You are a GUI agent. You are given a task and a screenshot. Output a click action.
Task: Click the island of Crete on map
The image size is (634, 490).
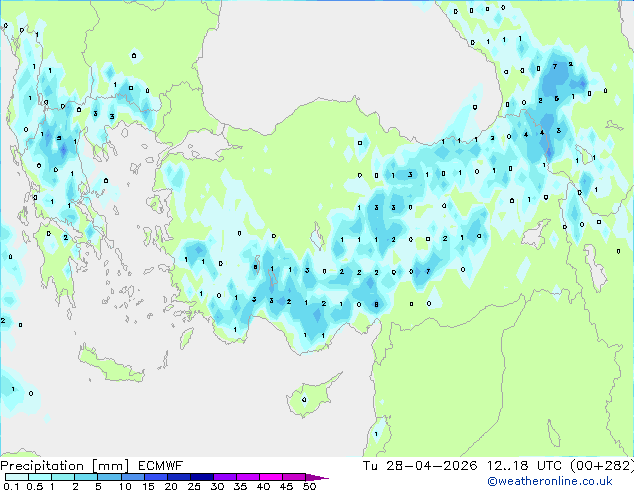111,366
